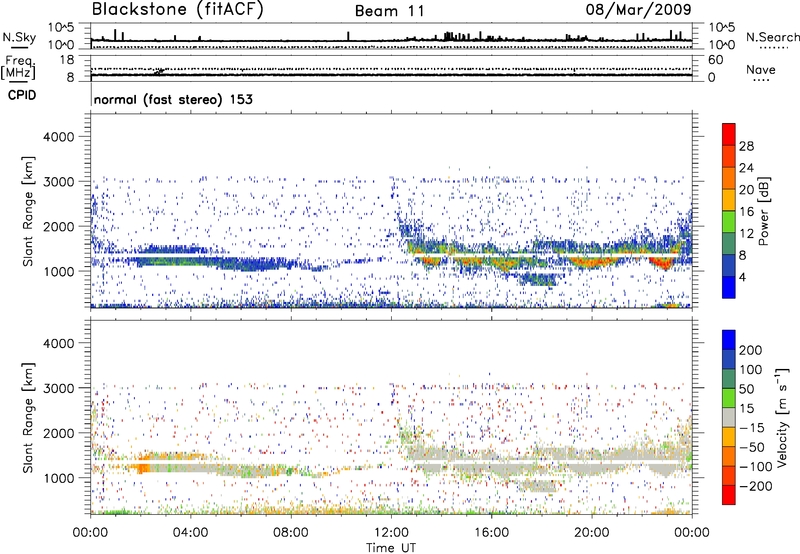The image size is (800, 554).
Task: Click the gray segment of velocity color bar
Action: (x=729, y=418)
